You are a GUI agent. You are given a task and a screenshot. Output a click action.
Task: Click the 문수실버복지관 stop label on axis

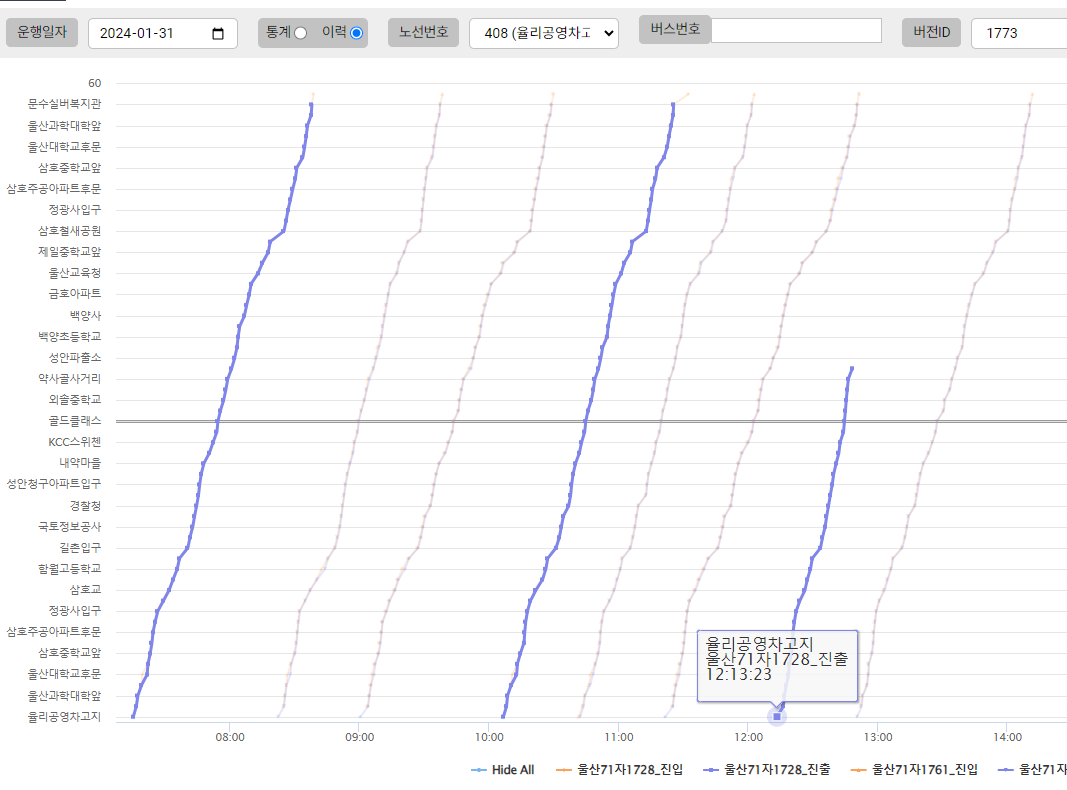pos(64,104)
